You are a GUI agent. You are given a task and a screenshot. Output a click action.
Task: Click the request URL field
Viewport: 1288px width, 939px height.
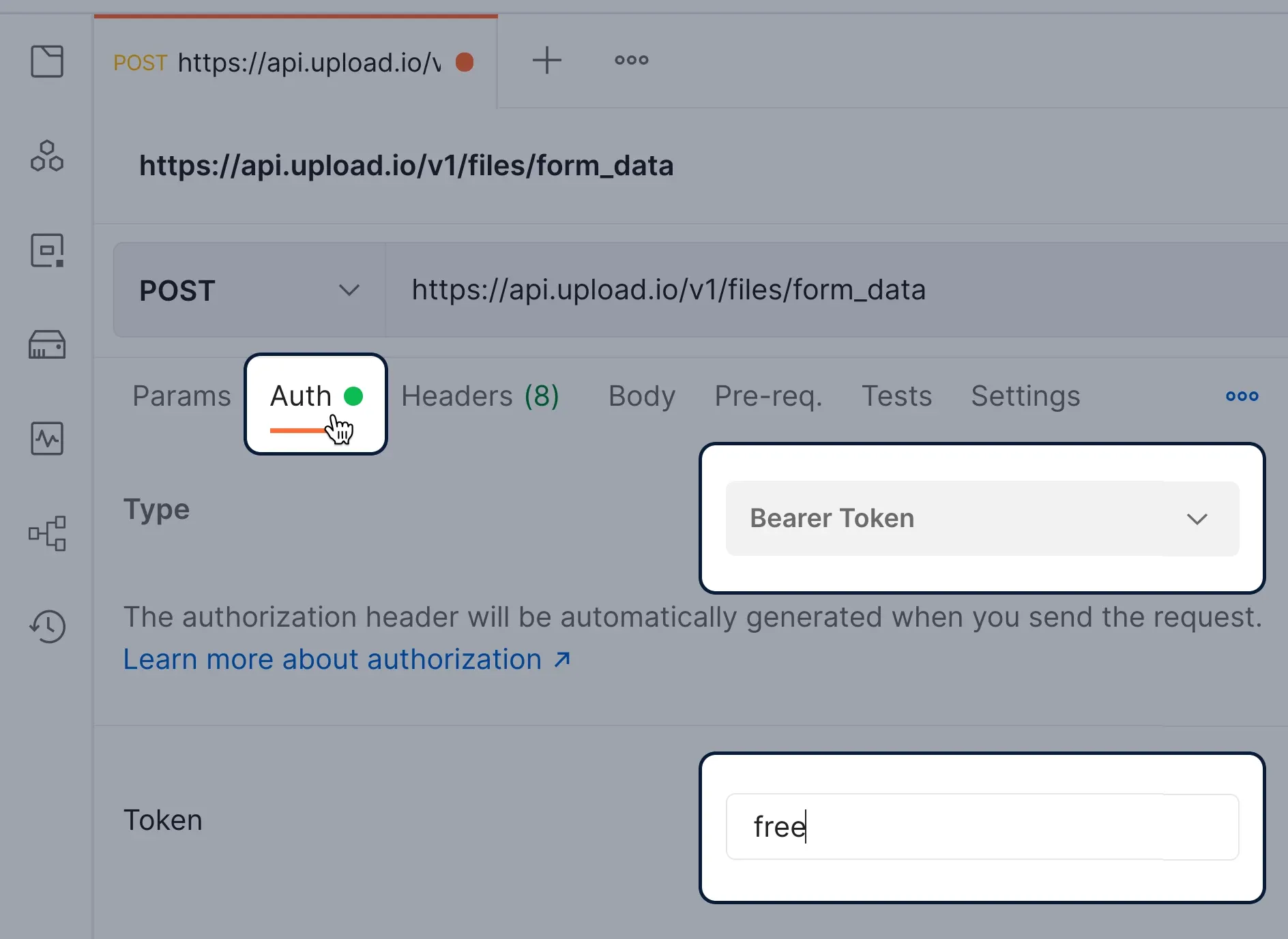[x=836, y=290]
